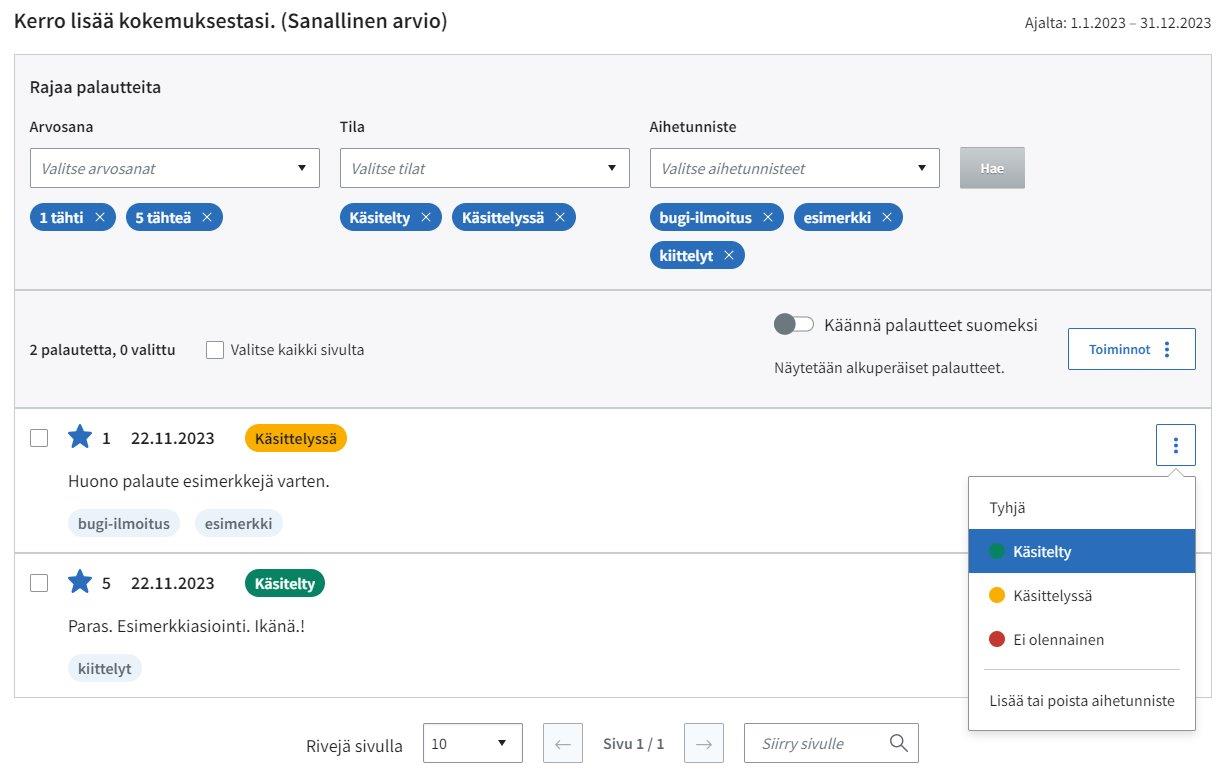This screenshot has height=778, width=1222.
Task: Select checkbox of the 5-star feedback
Action: [x=39, y=583]
